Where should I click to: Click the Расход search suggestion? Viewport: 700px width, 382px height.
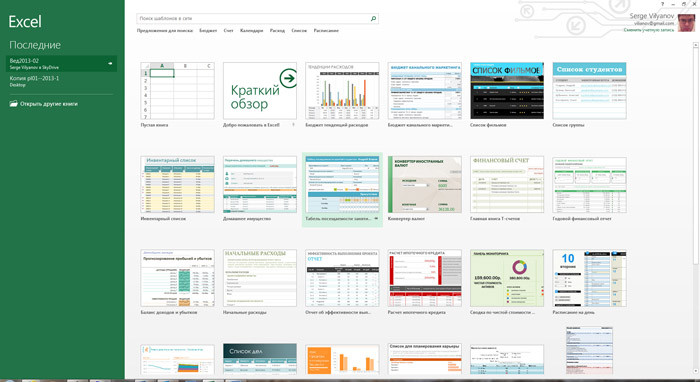[277, 31]
